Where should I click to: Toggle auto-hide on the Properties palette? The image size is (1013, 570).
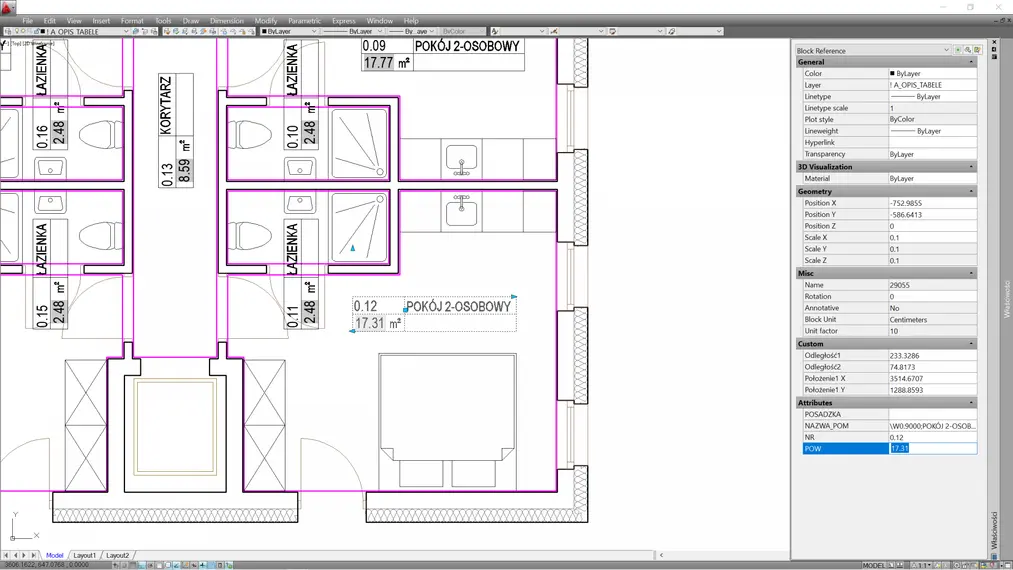pyautogui.click(x=994, y=50)
